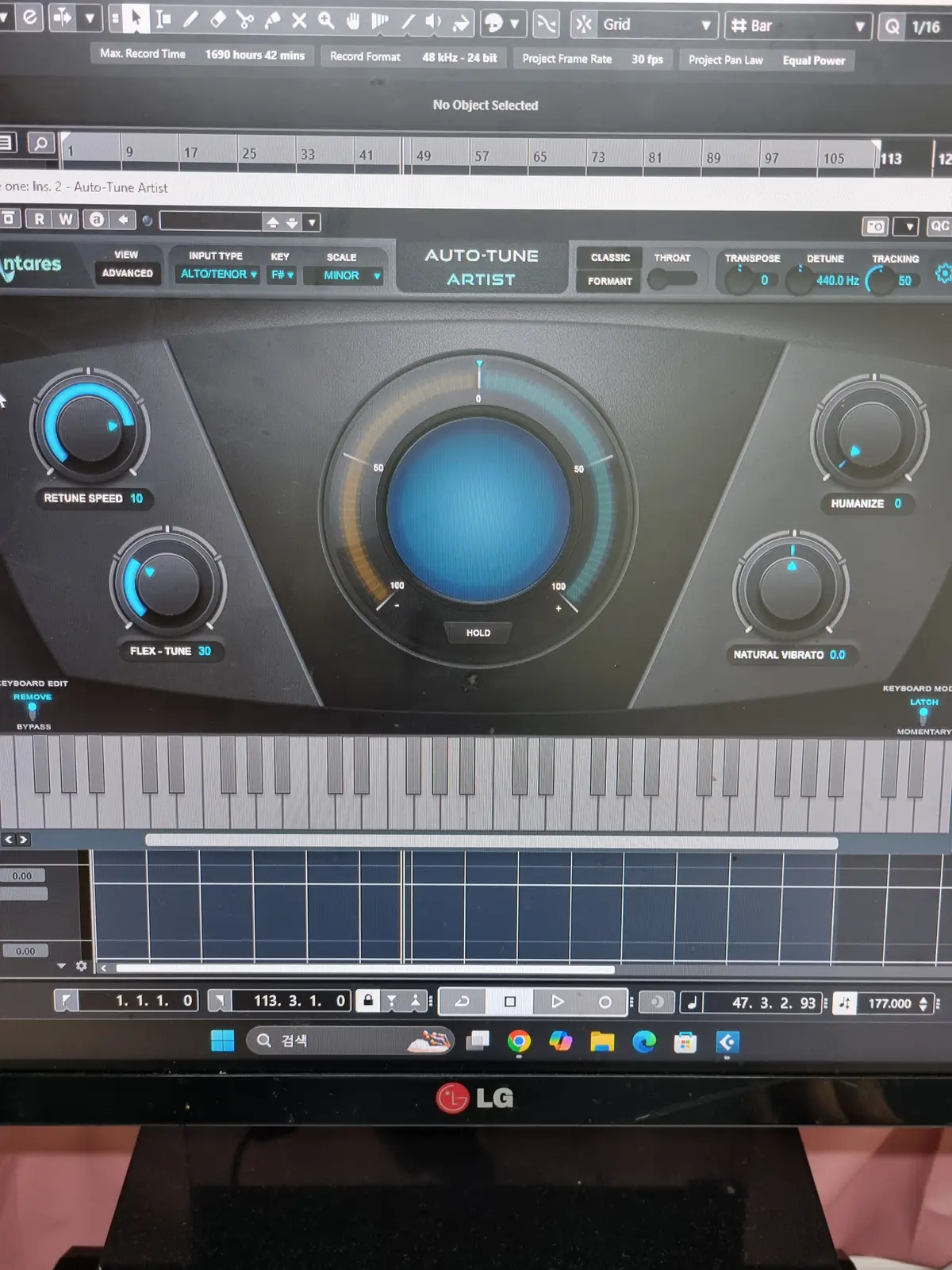
Task: Click the Detune knob
Action: (800, 280)
